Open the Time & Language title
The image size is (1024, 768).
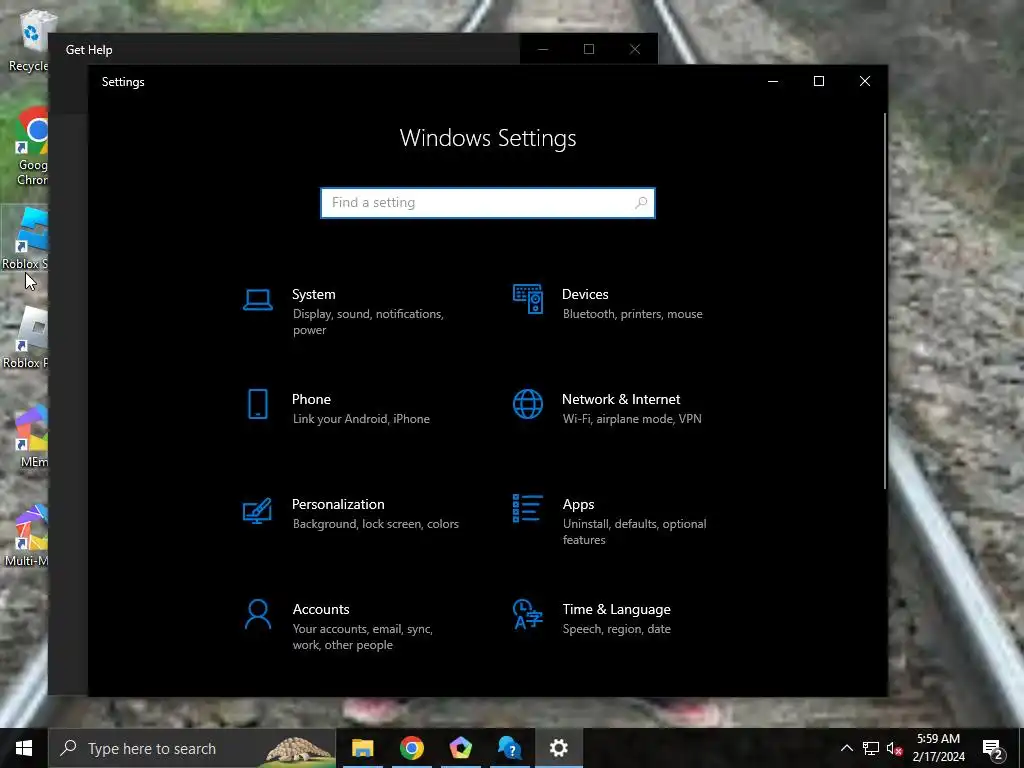coord(616,609)
